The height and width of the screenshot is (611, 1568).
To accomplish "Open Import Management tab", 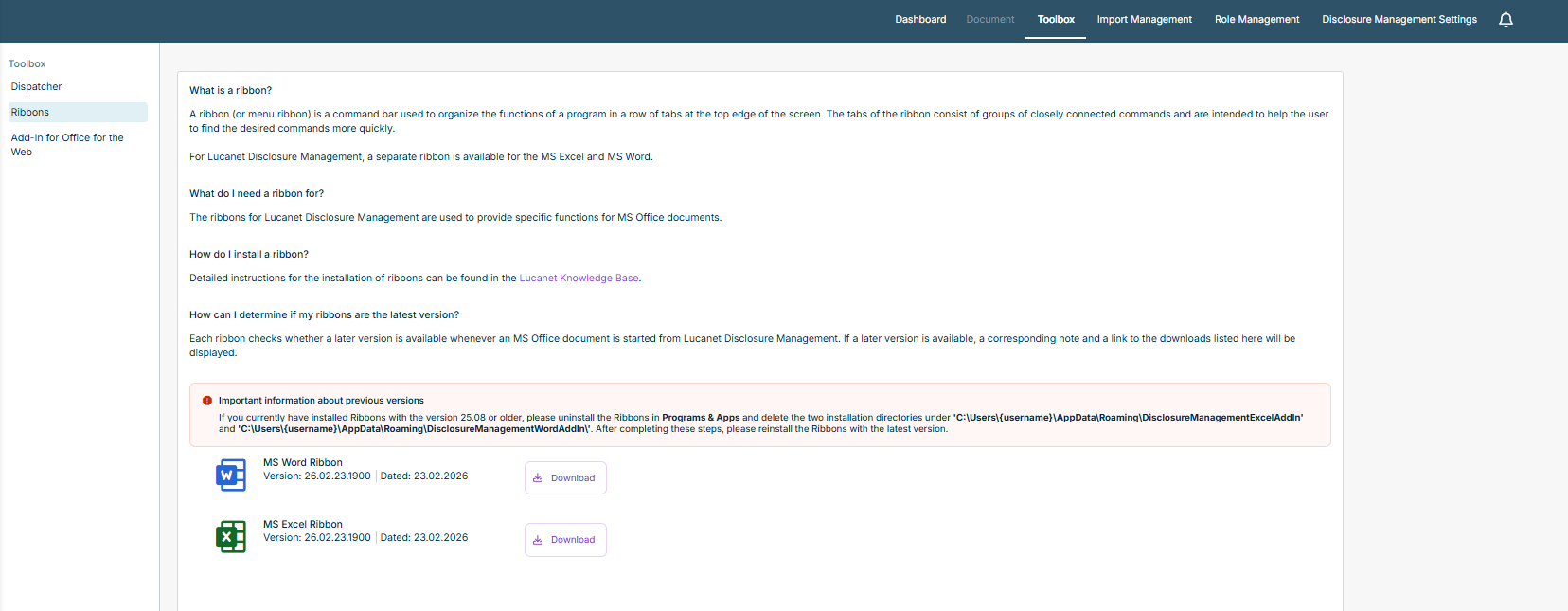I will click(1144, 19).
